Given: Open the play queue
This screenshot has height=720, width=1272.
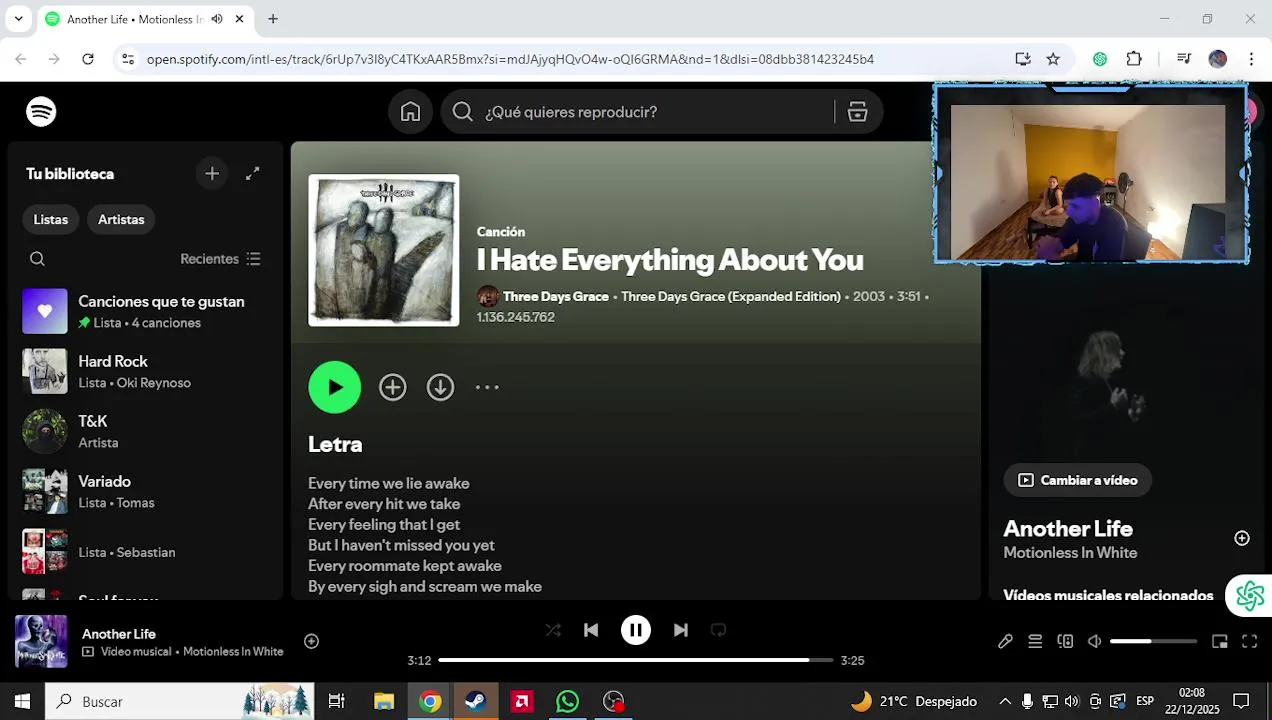Looking at the screenshot, I should click(x=1035, y=641).
